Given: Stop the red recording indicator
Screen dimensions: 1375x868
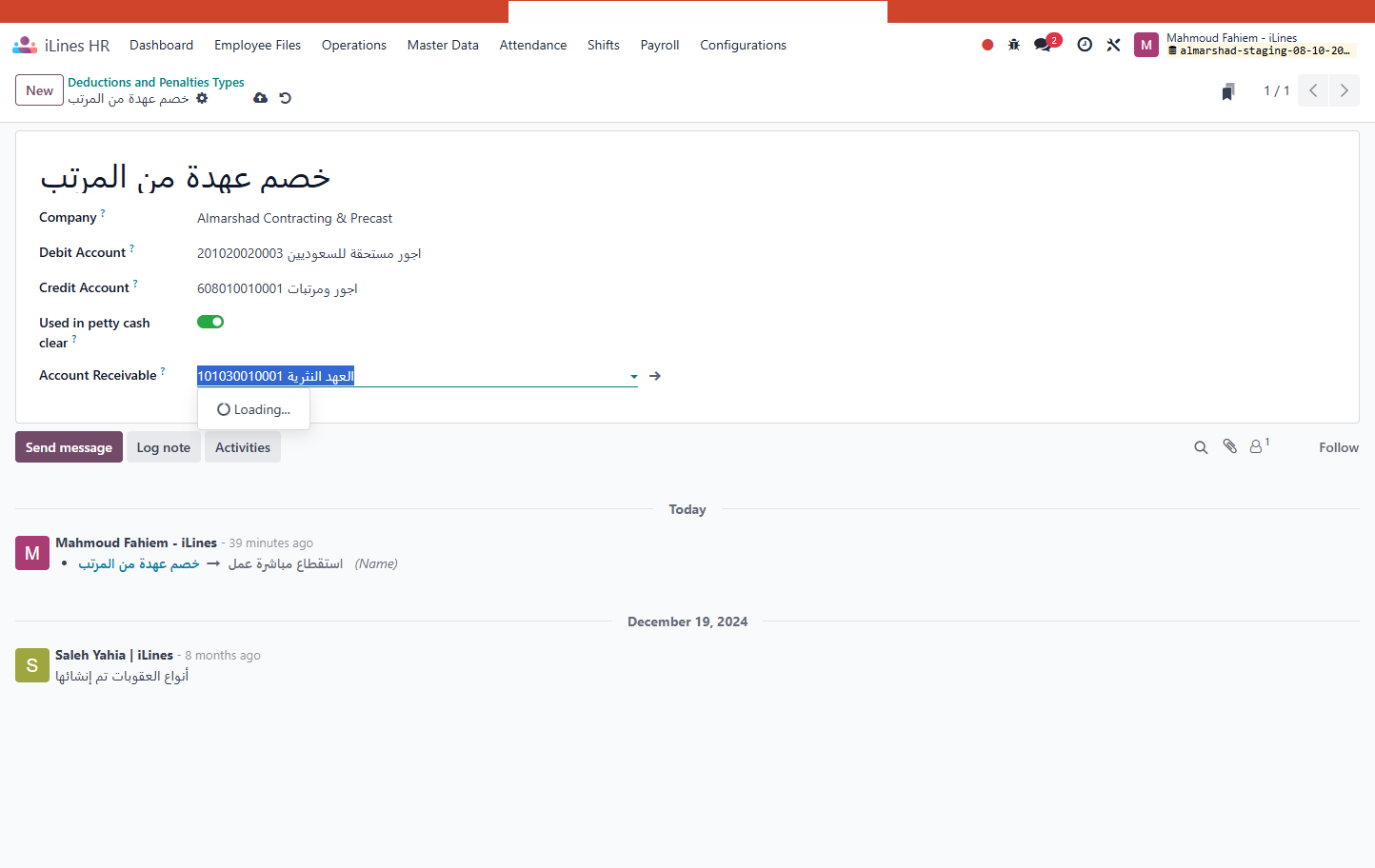Looking at the screenshot, I should coord(987,45).
